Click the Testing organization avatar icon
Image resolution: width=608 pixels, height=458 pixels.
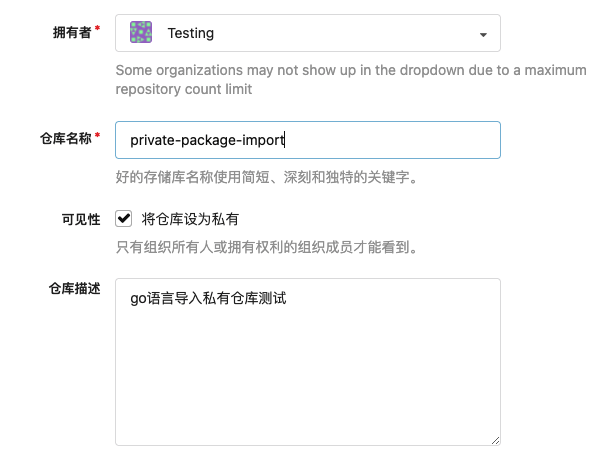click(x=141, y=33)
